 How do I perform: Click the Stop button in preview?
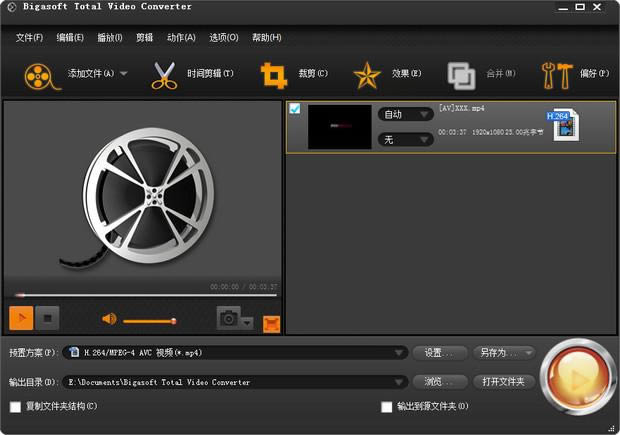[47, 318]
